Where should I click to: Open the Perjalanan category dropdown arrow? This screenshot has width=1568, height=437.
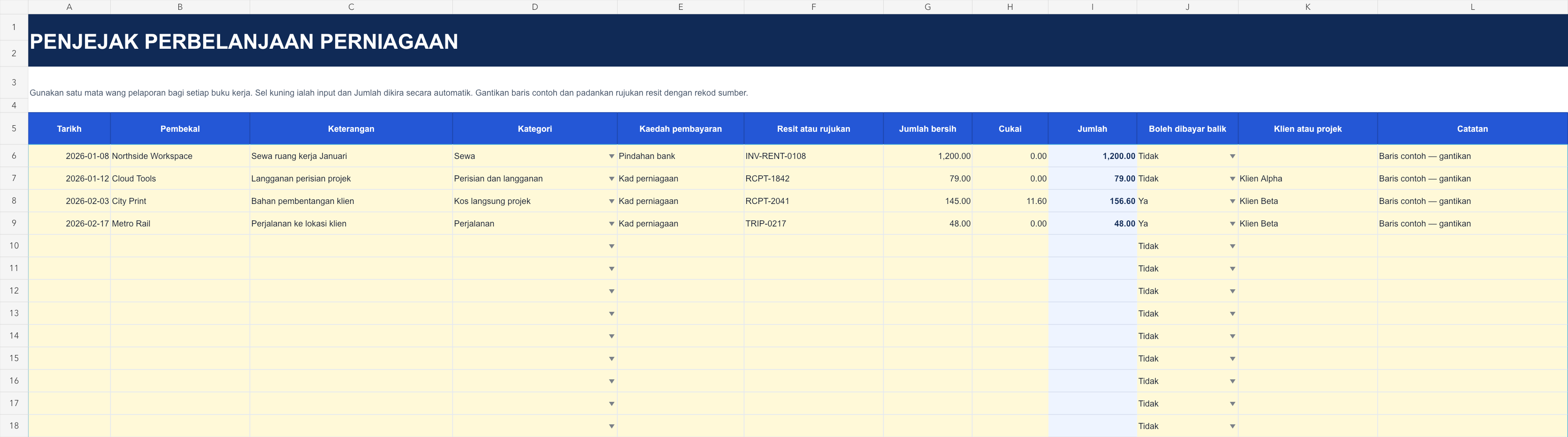[611, 224]
